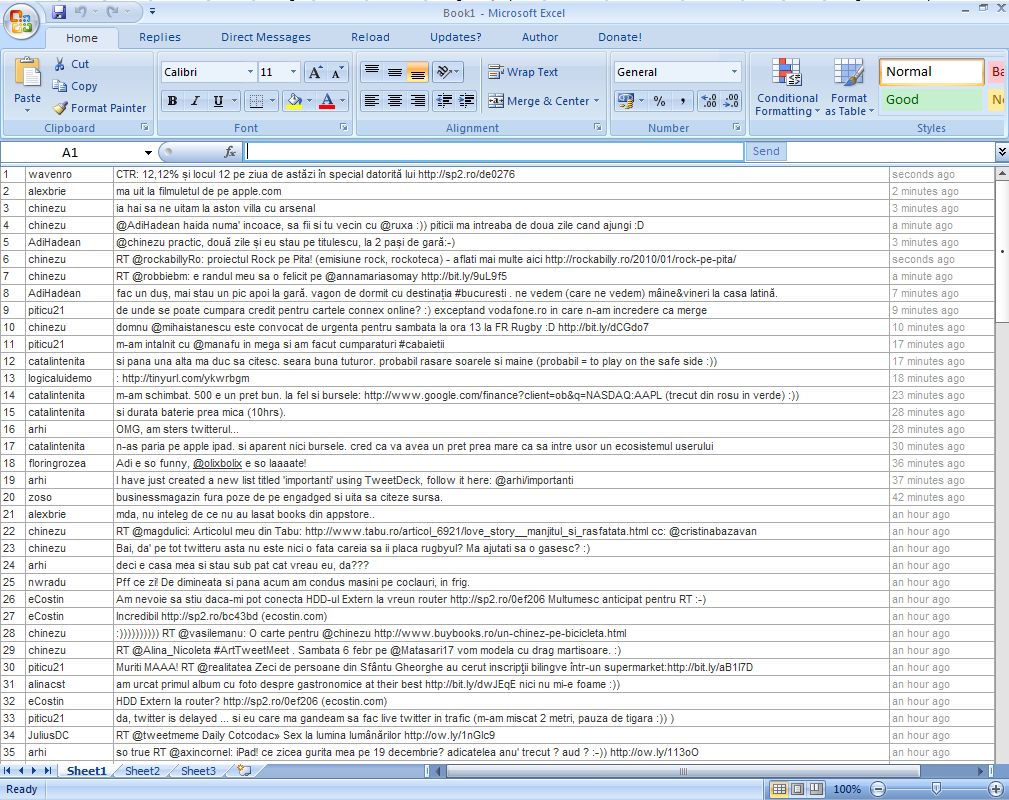Screen dimensions: 1009x800
Task: Click the zoom slider in status bar
Action: coord(936,789)
